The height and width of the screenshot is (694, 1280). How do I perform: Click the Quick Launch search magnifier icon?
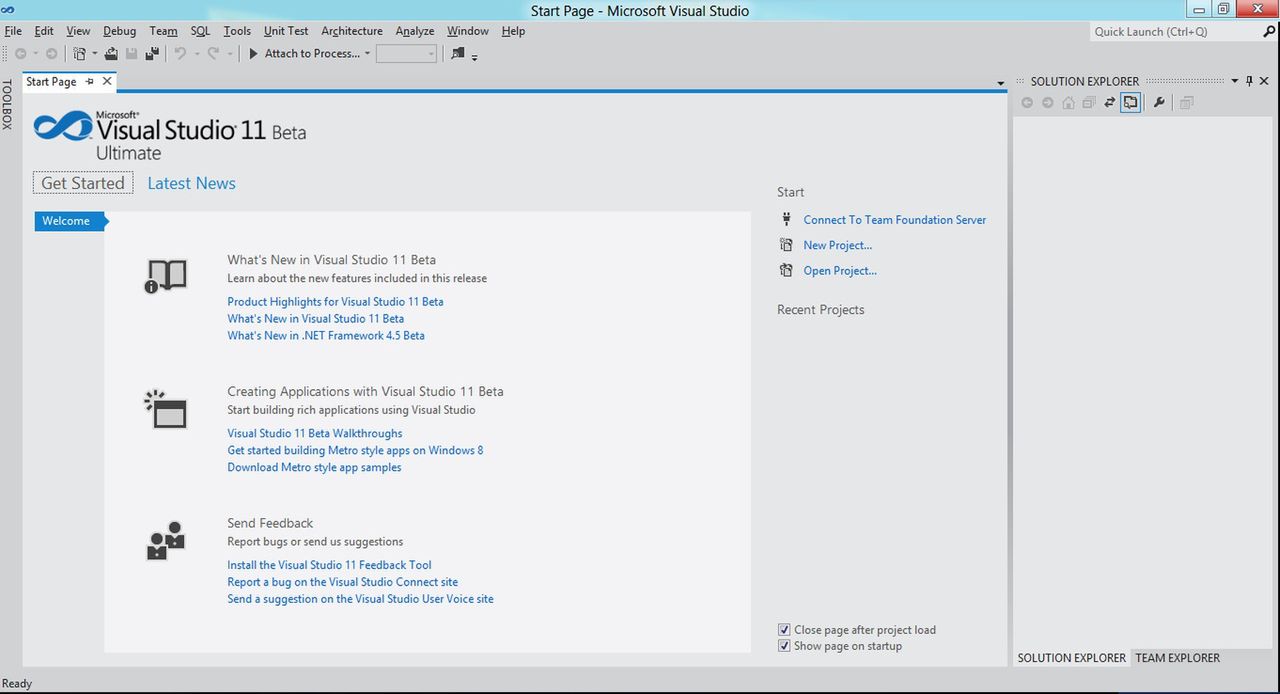[x=1269, y=31]
